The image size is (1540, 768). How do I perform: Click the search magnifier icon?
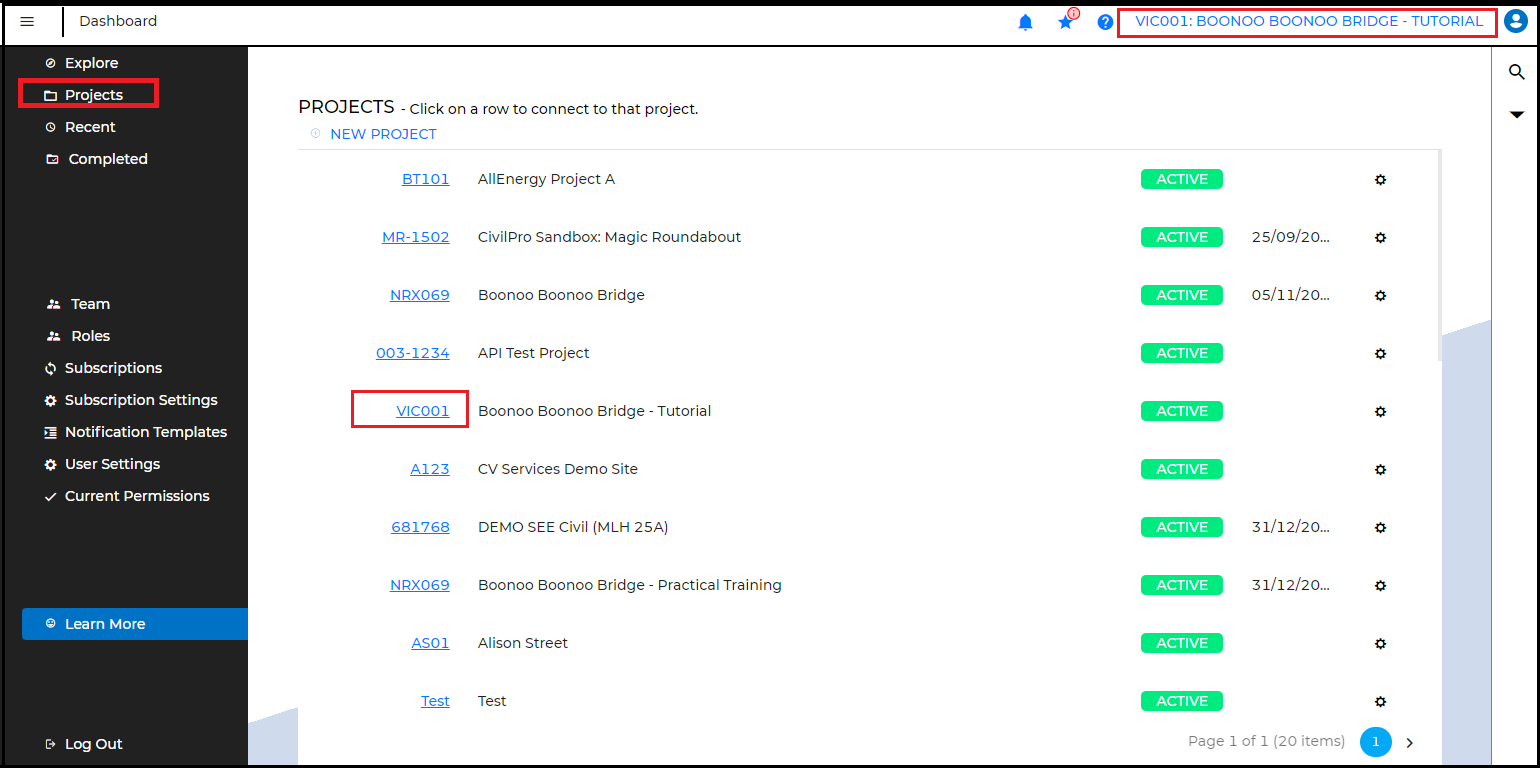1516,72
